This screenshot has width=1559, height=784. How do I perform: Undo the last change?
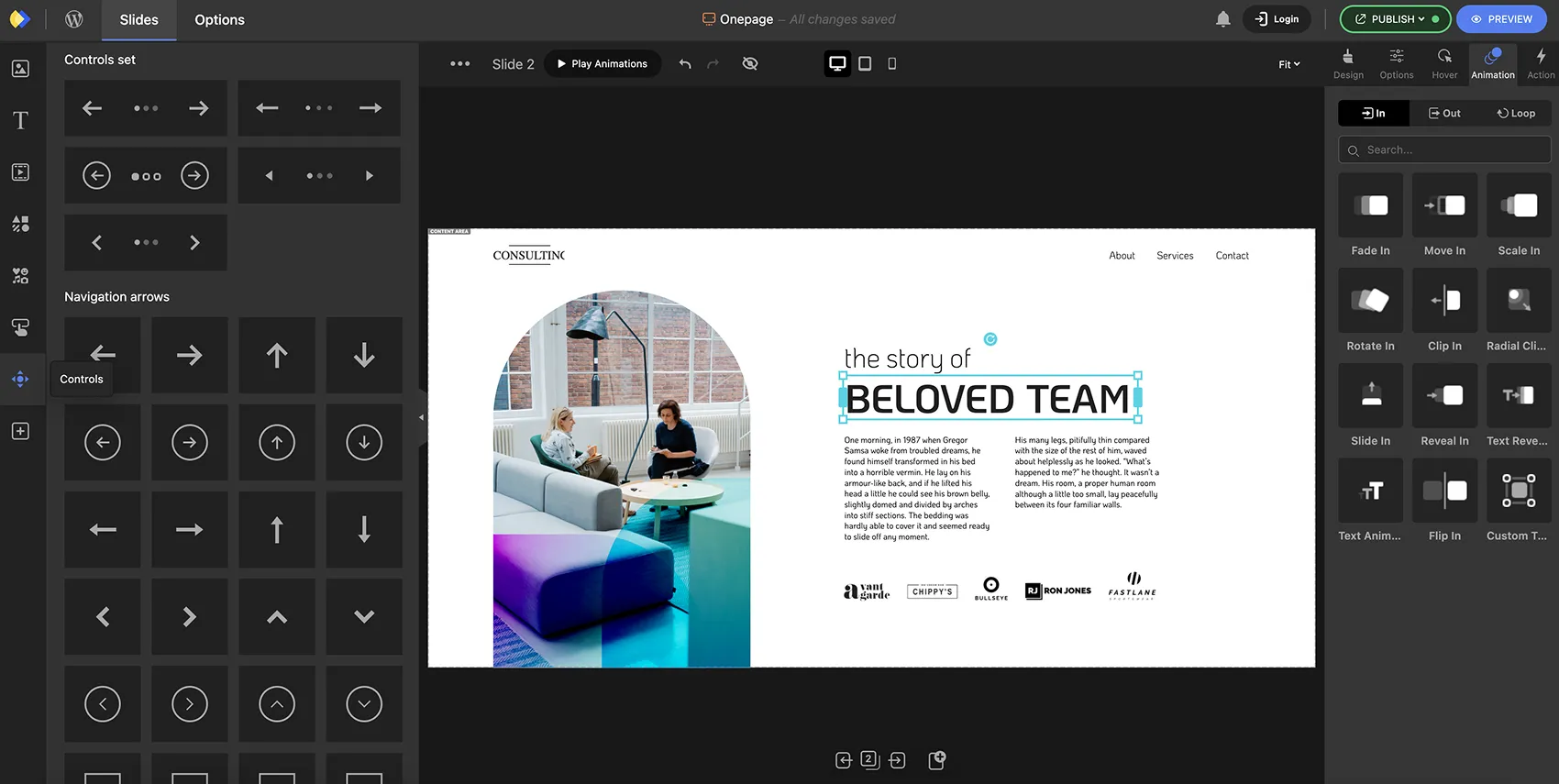coord(685,63)
